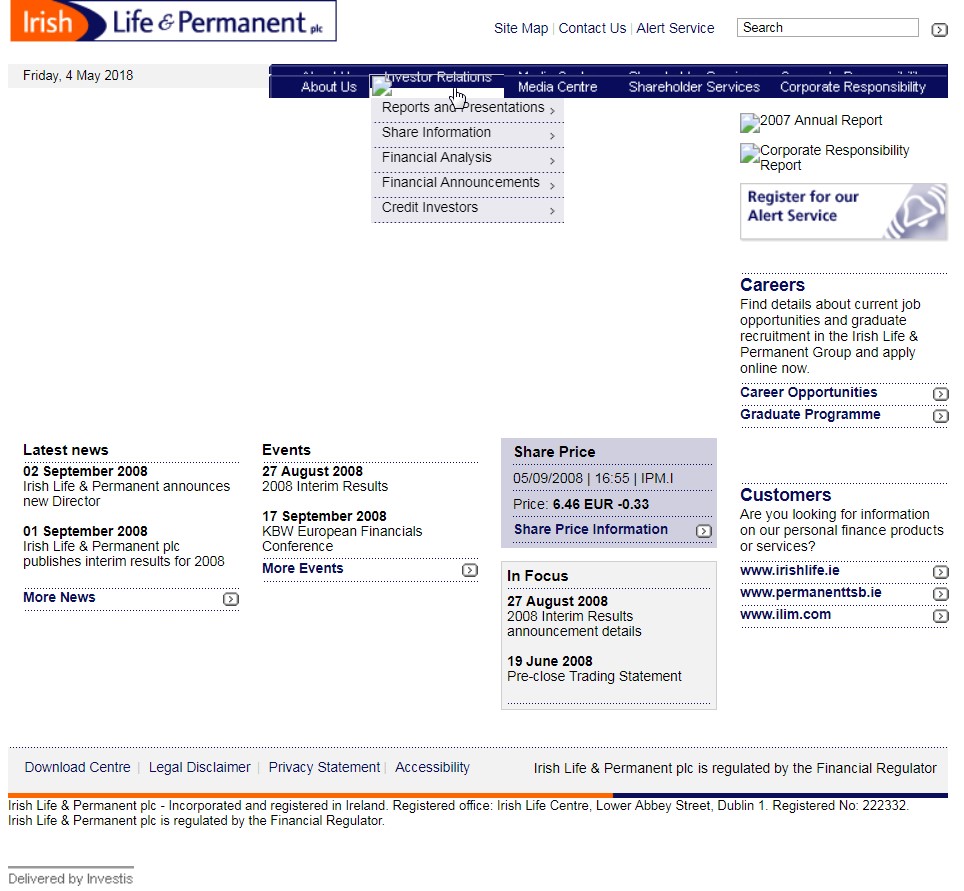This screenshot has height=891, width=964.
Task: Click the Corporate Responsibility Report image icon
Action: (749, 152)
